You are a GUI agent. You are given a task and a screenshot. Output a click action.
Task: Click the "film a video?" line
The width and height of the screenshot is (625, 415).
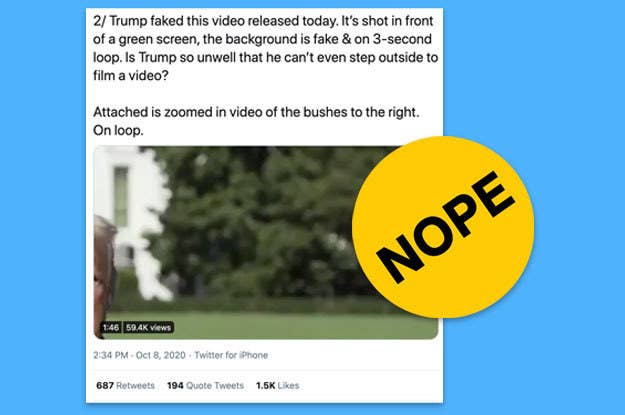(131, 75)
